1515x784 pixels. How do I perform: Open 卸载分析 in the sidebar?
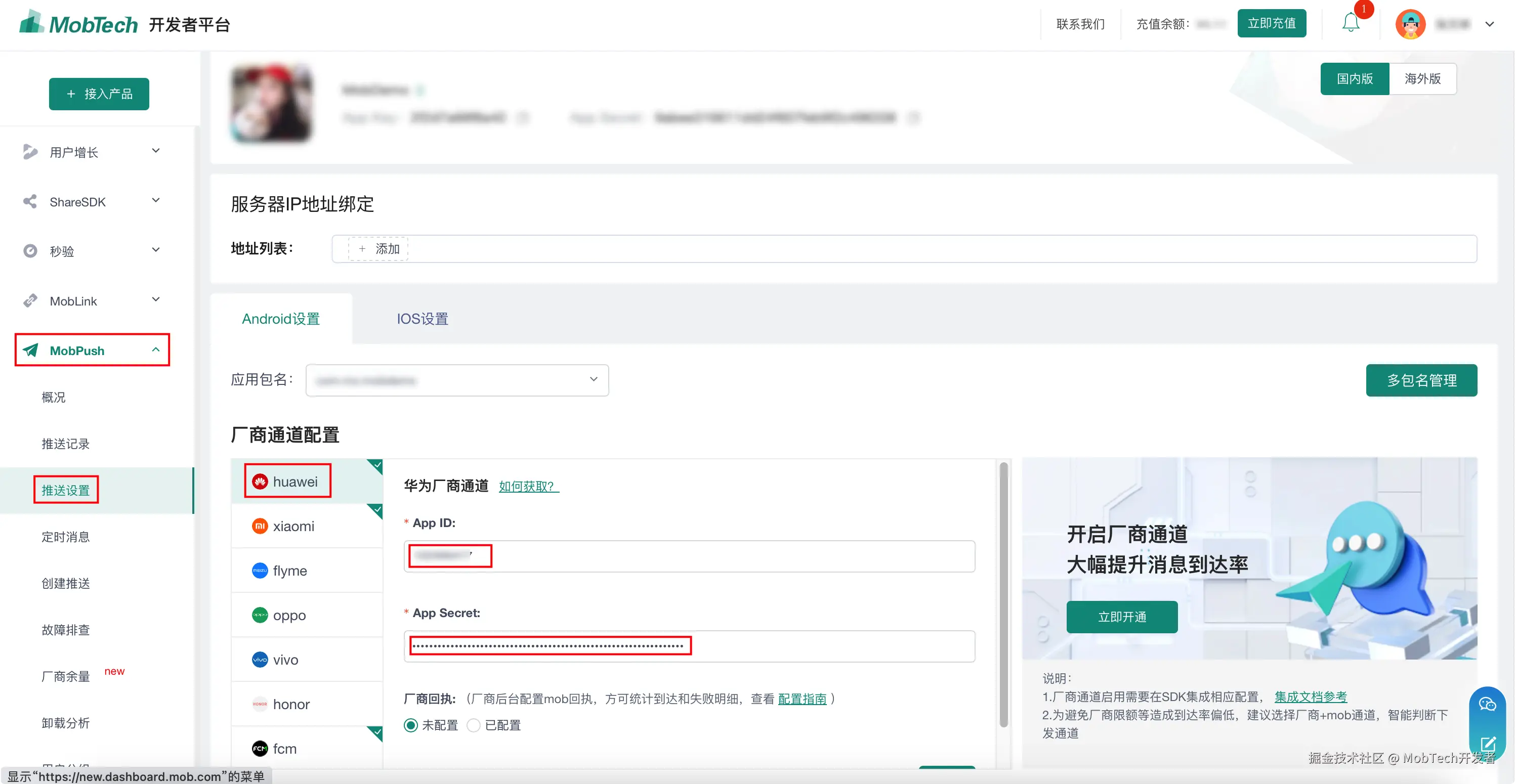click(66, 722)
